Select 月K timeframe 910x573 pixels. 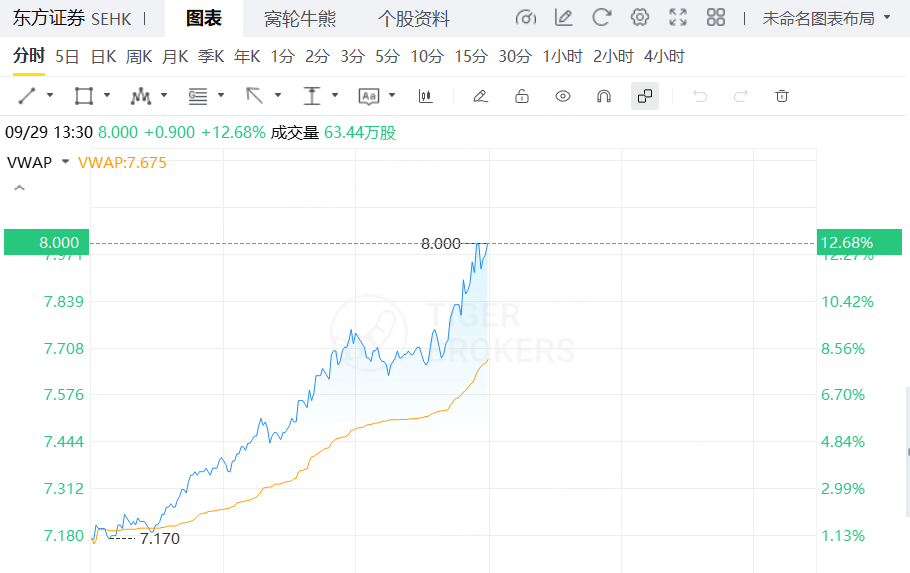click(175, 57)
